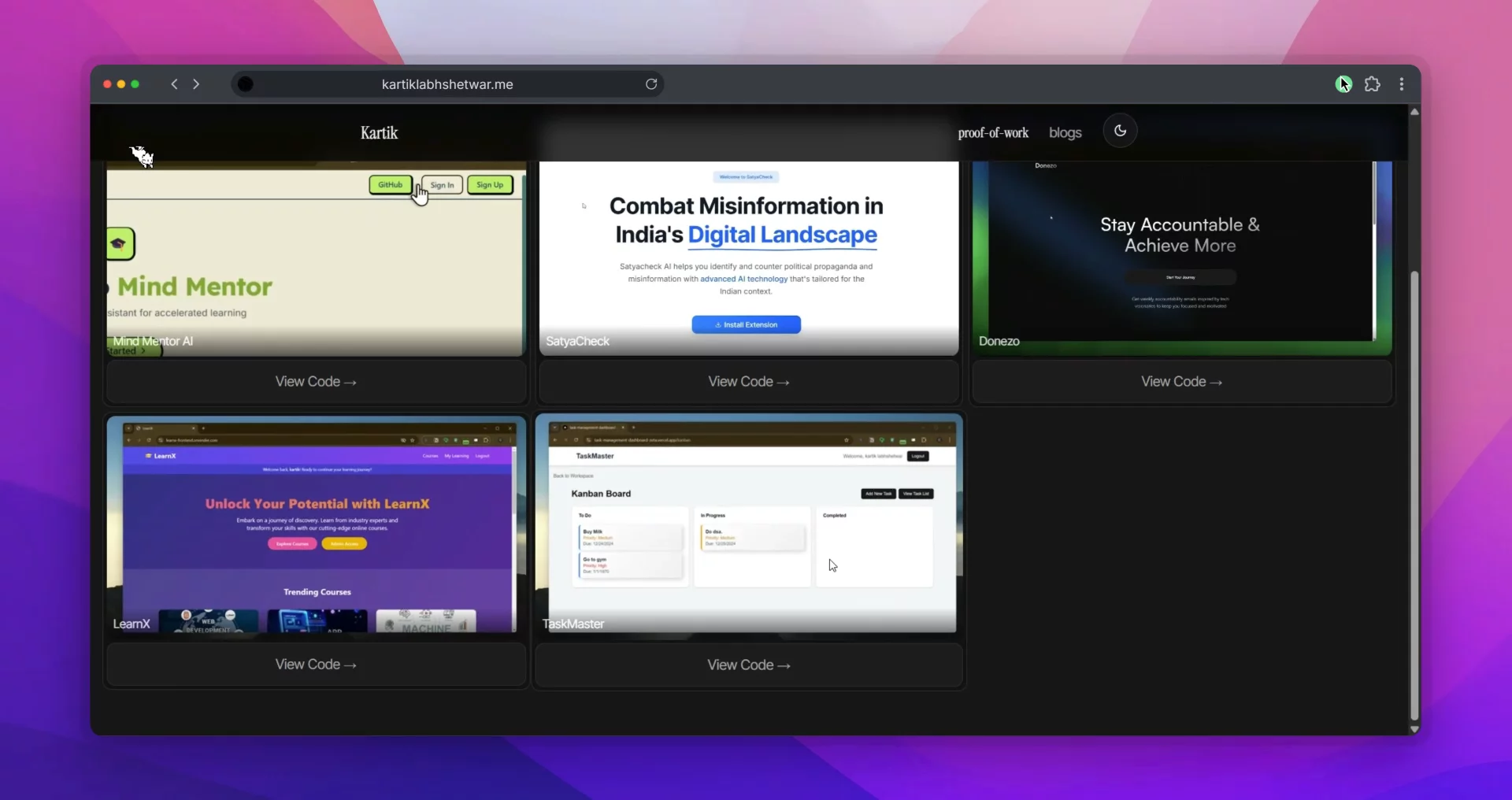
Task: View Code for Mind Mentor AI
Action: point(316,382)
